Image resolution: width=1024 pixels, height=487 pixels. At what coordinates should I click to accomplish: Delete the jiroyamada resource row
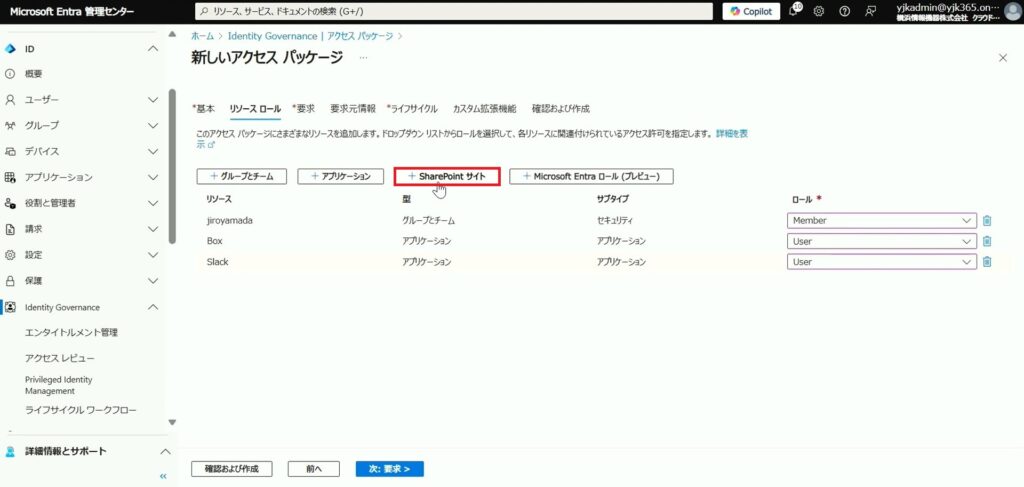(987, 221)
